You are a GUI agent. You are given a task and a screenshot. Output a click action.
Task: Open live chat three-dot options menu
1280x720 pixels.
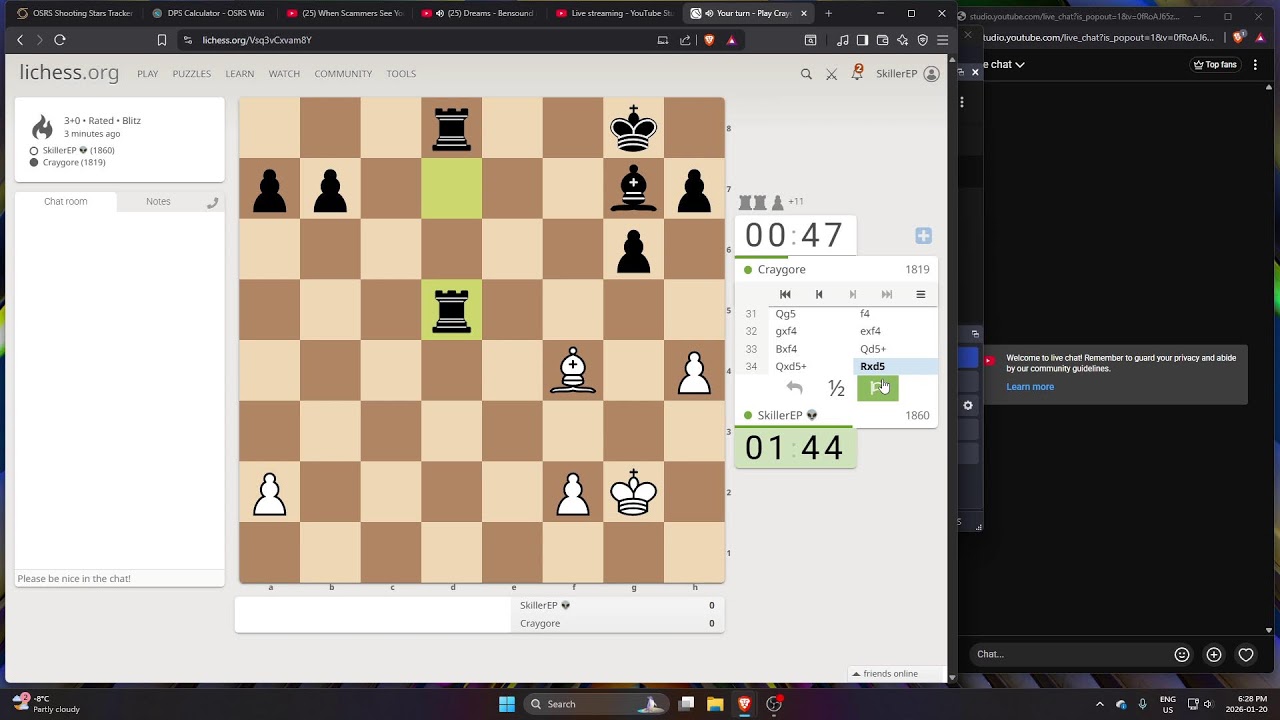click(x=1256, y=64)
